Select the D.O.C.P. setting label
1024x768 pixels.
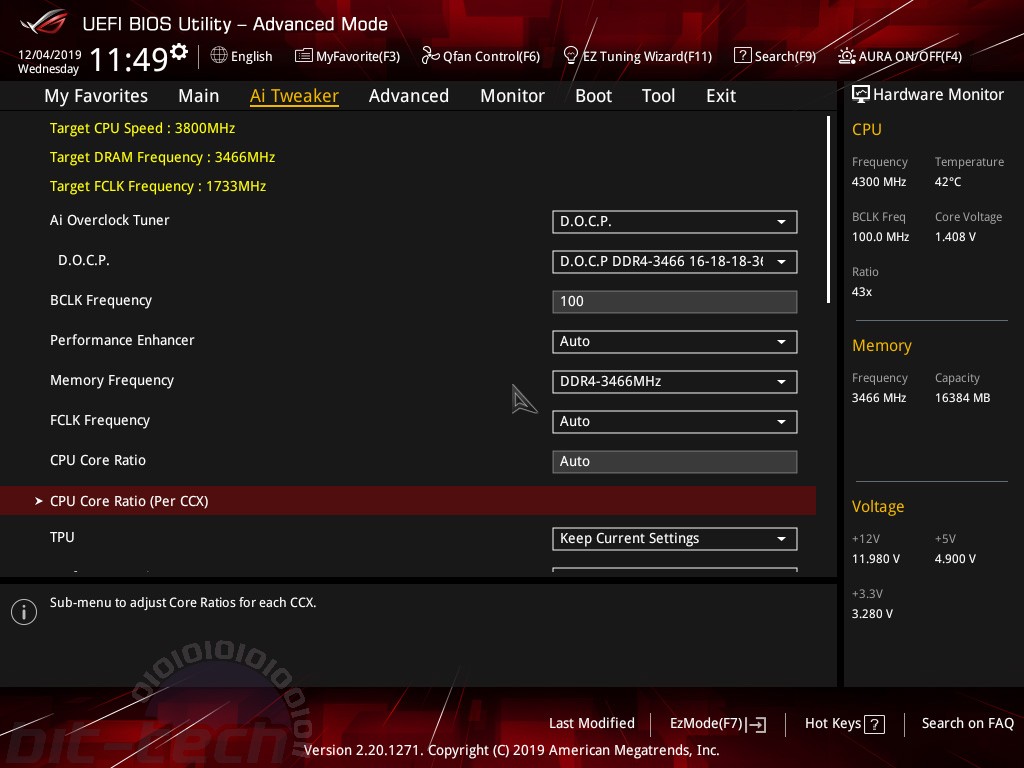pos(84,260)
